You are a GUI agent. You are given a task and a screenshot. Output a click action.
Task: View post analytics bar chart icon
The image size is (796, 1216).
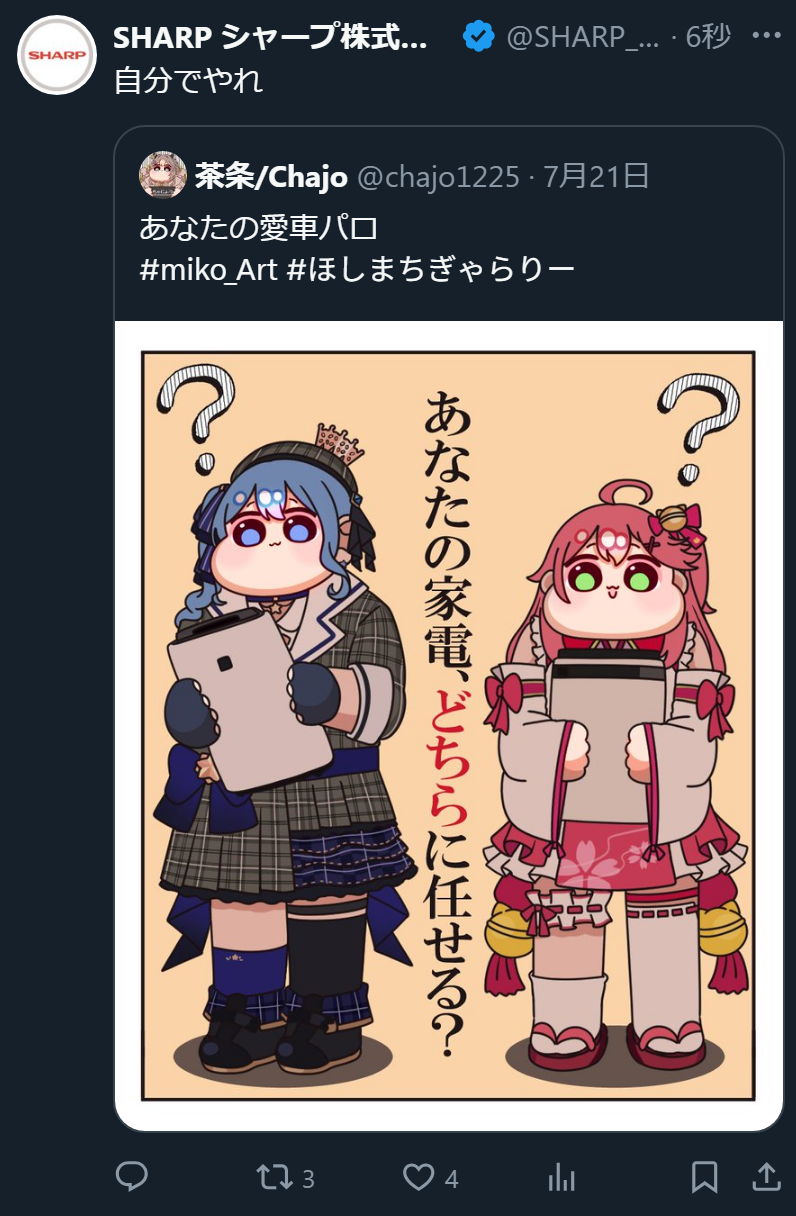coord(561,1178)
